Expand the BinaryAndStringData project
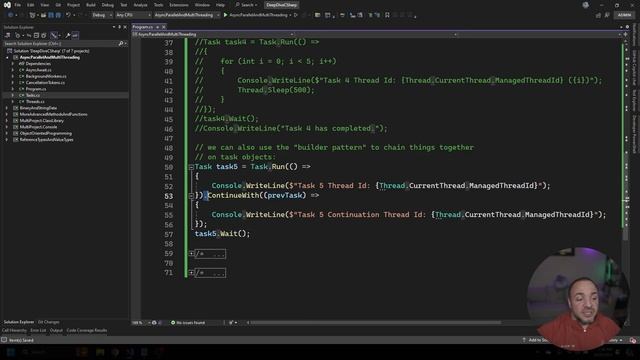640x360 pixels. pyautogui.click(x=7, y=108)
